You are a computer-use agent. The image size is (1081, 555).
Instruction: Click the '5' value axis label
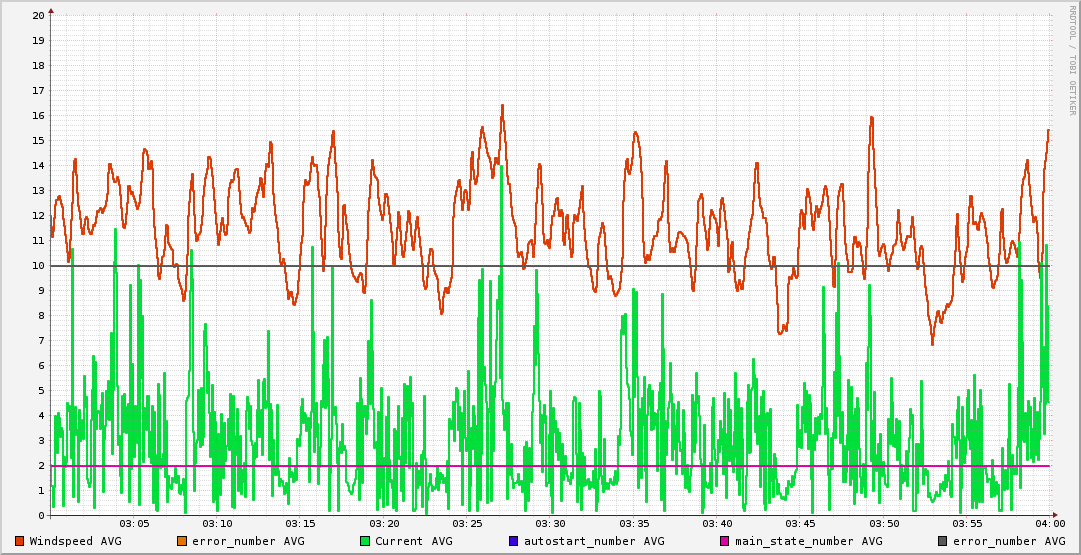pos(41,390)
